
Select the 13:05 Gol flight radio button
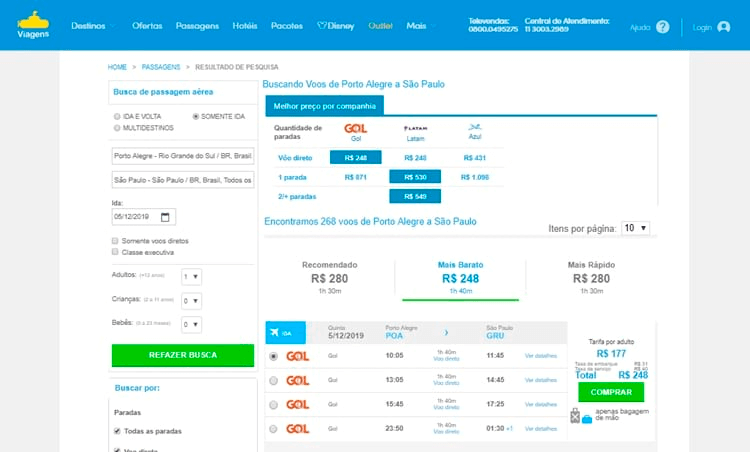(x=273, y=381)
